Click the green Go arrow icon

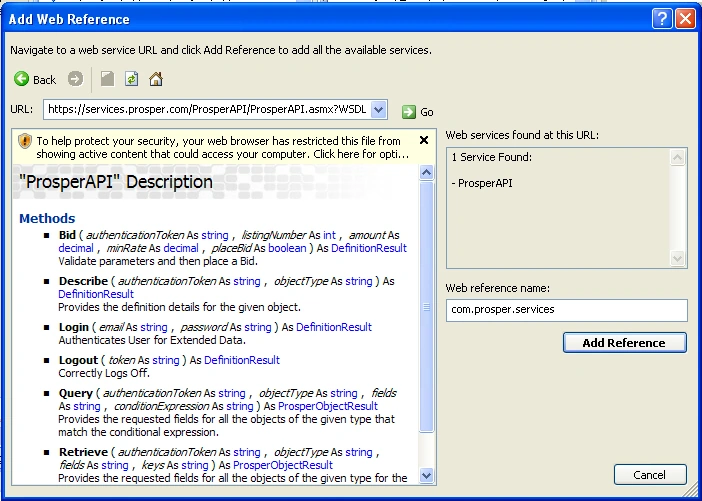(408, 112)
